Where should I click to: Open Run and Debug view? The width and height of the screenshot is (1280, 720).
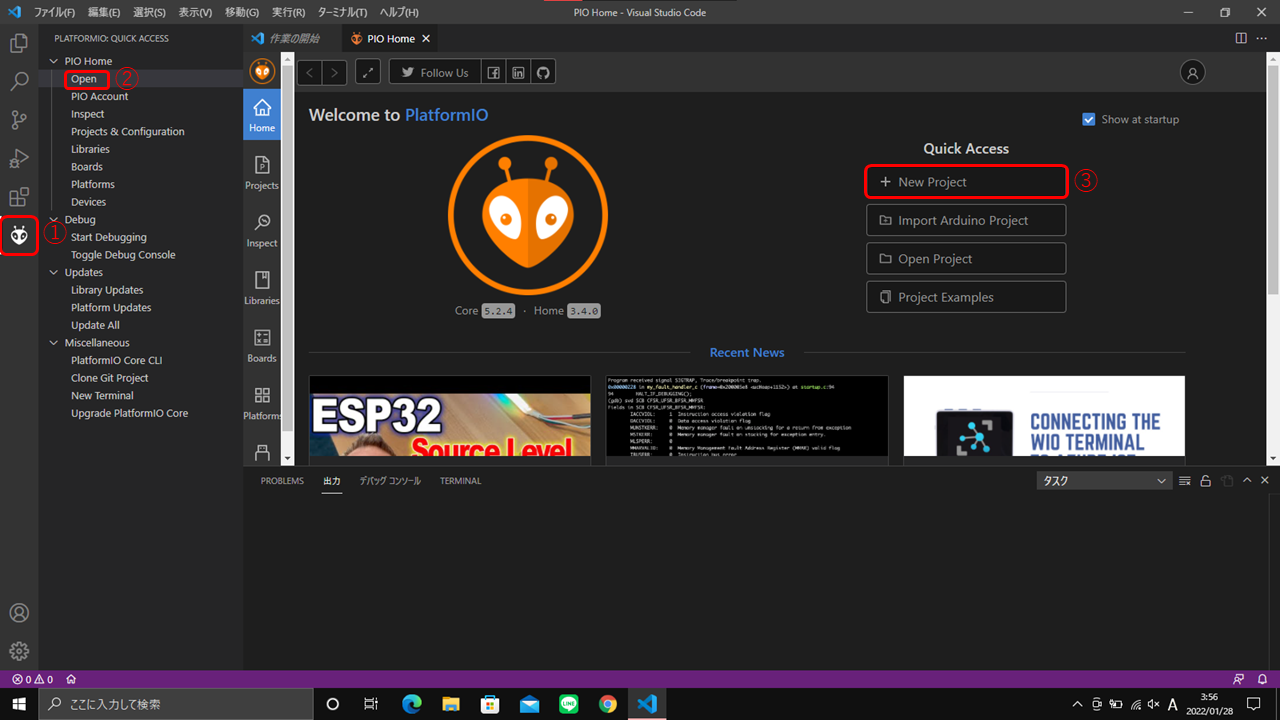19,159
